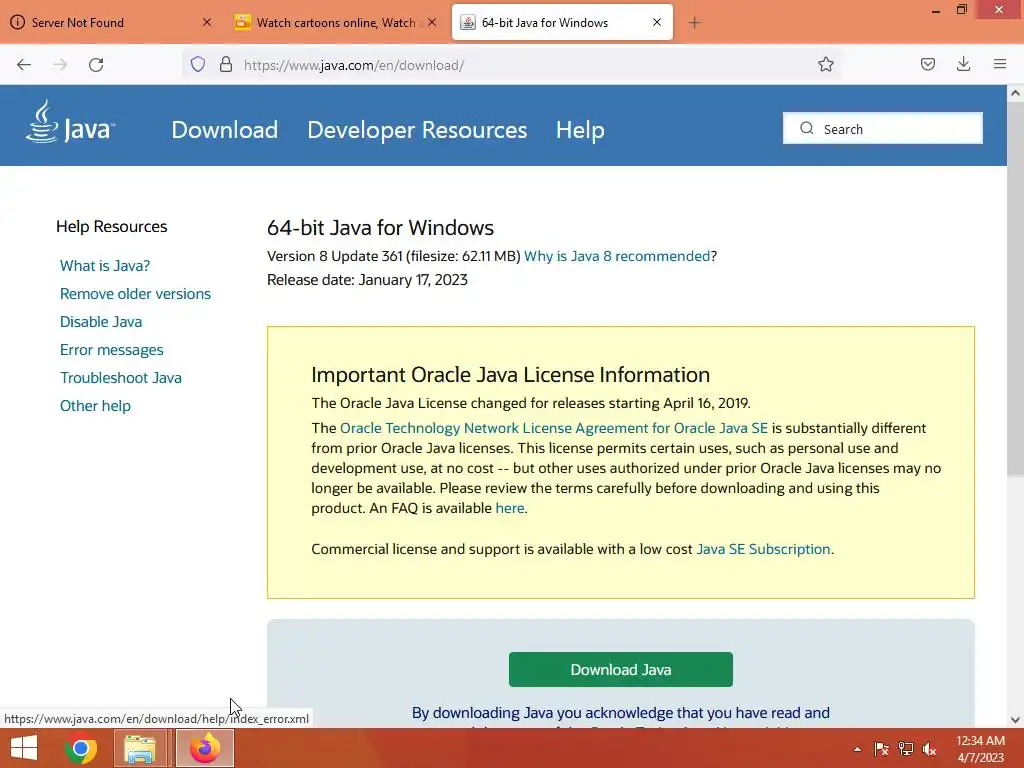
Task: Click the 'Help Resources' sidebar heading
Action: pos(112,227)
